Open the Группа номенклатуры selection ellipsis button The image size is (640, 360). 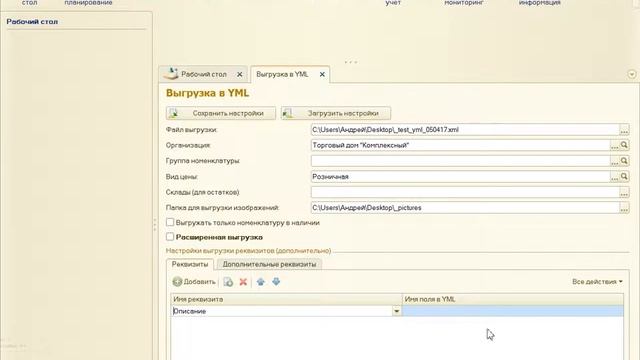click(614, 161)
